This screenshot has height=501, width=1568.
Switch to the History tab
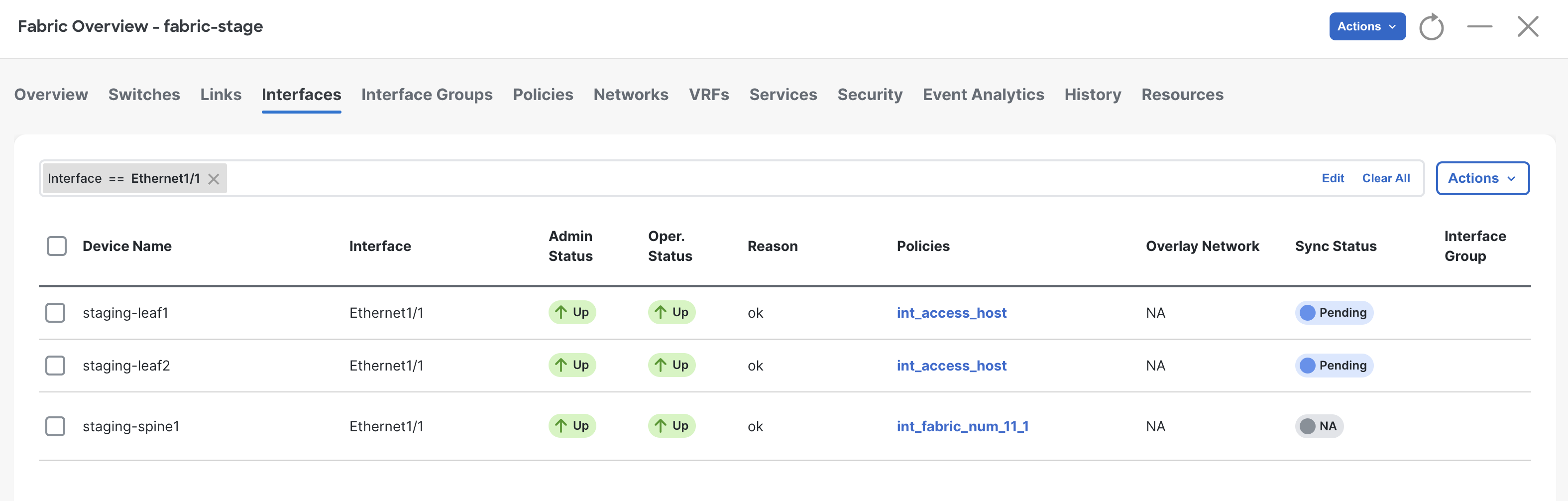[1093, 94]
